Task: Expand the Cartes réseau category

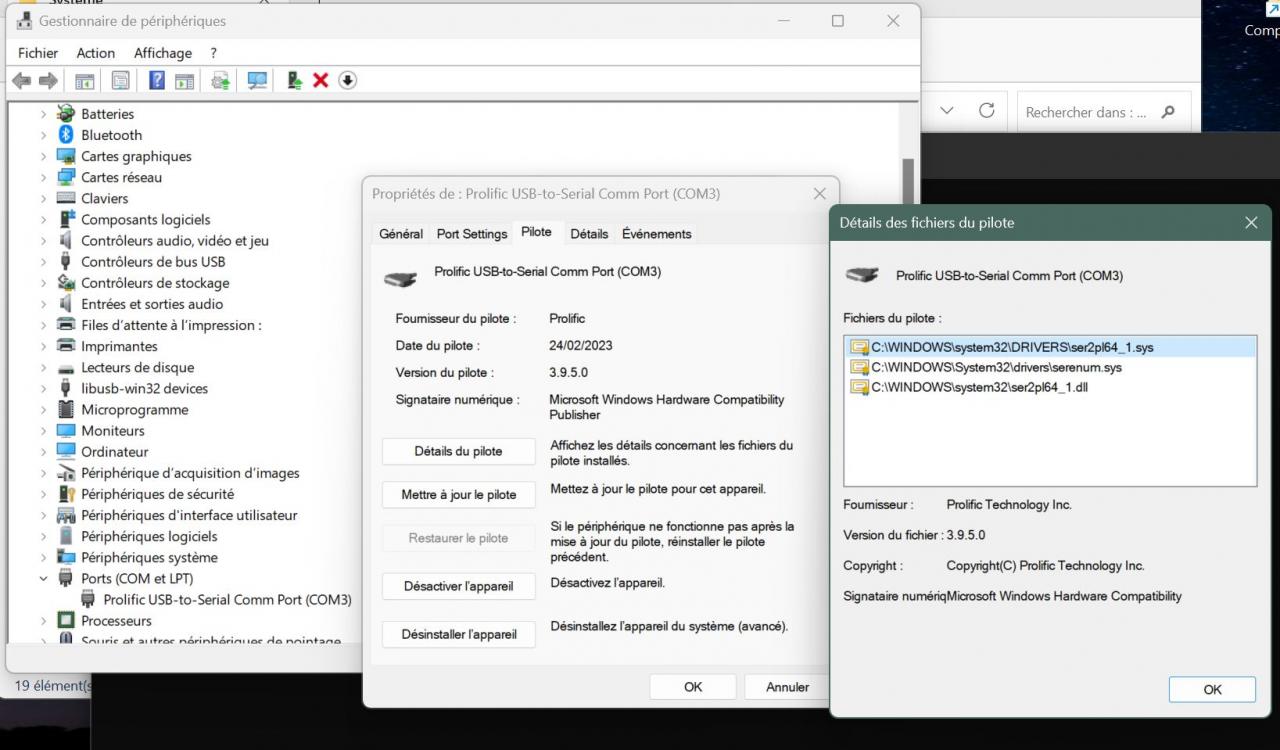Action: [43, 177]
